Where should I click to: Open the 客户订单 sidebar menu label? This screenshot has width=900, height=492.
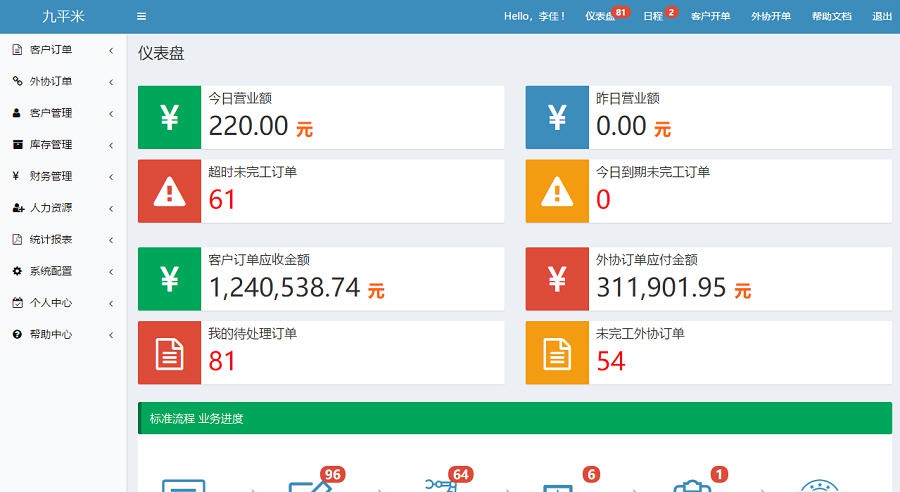pyautogui.click(x=51, y=49)
